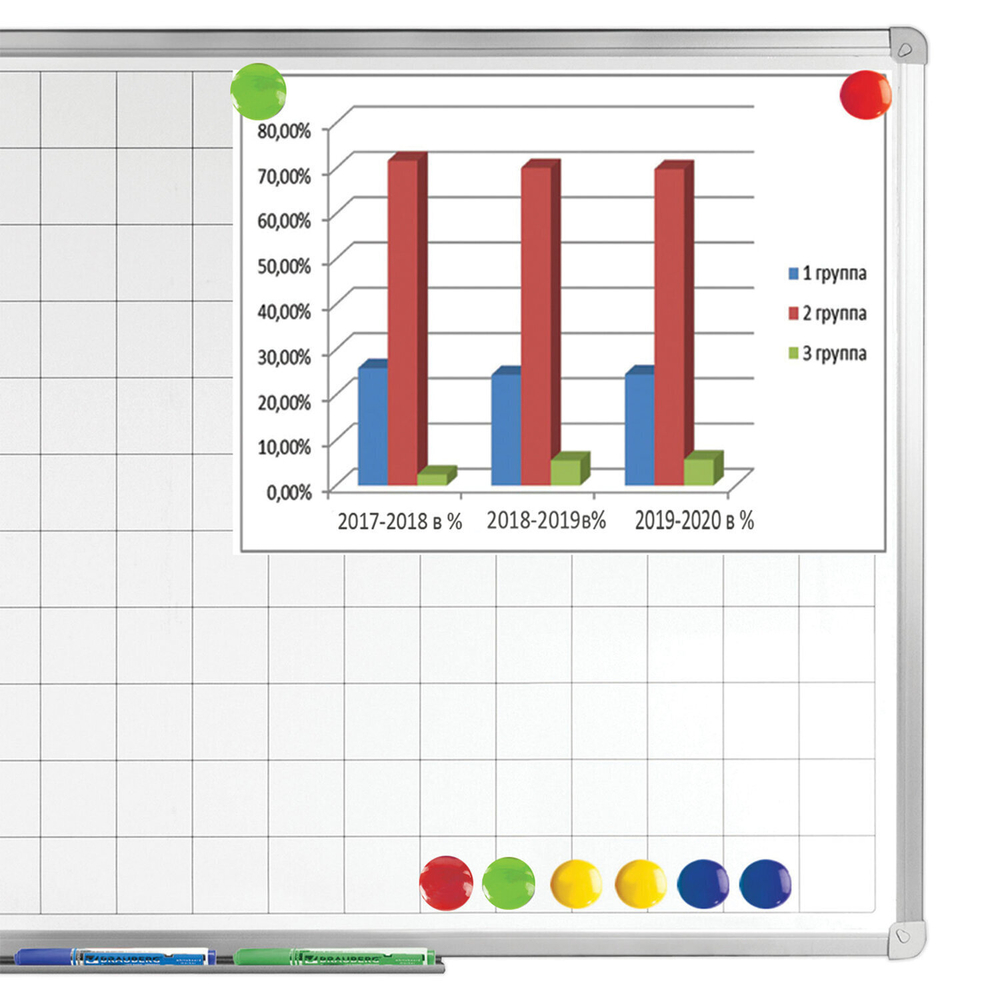Click the '2017-2018 в %' axis label
The width and height of the screenshot is (1000, 1000).
(x=400, y=521)
